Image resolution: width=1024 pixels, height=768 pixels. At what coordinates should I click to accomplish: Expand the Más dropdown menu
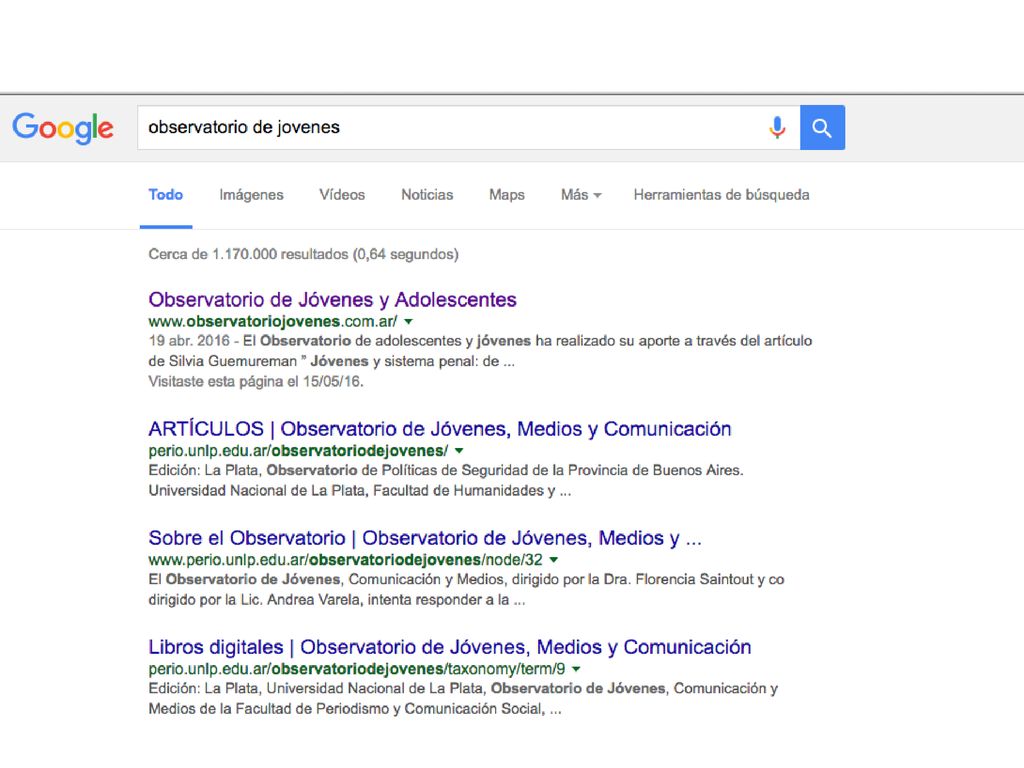click(581, 195)
